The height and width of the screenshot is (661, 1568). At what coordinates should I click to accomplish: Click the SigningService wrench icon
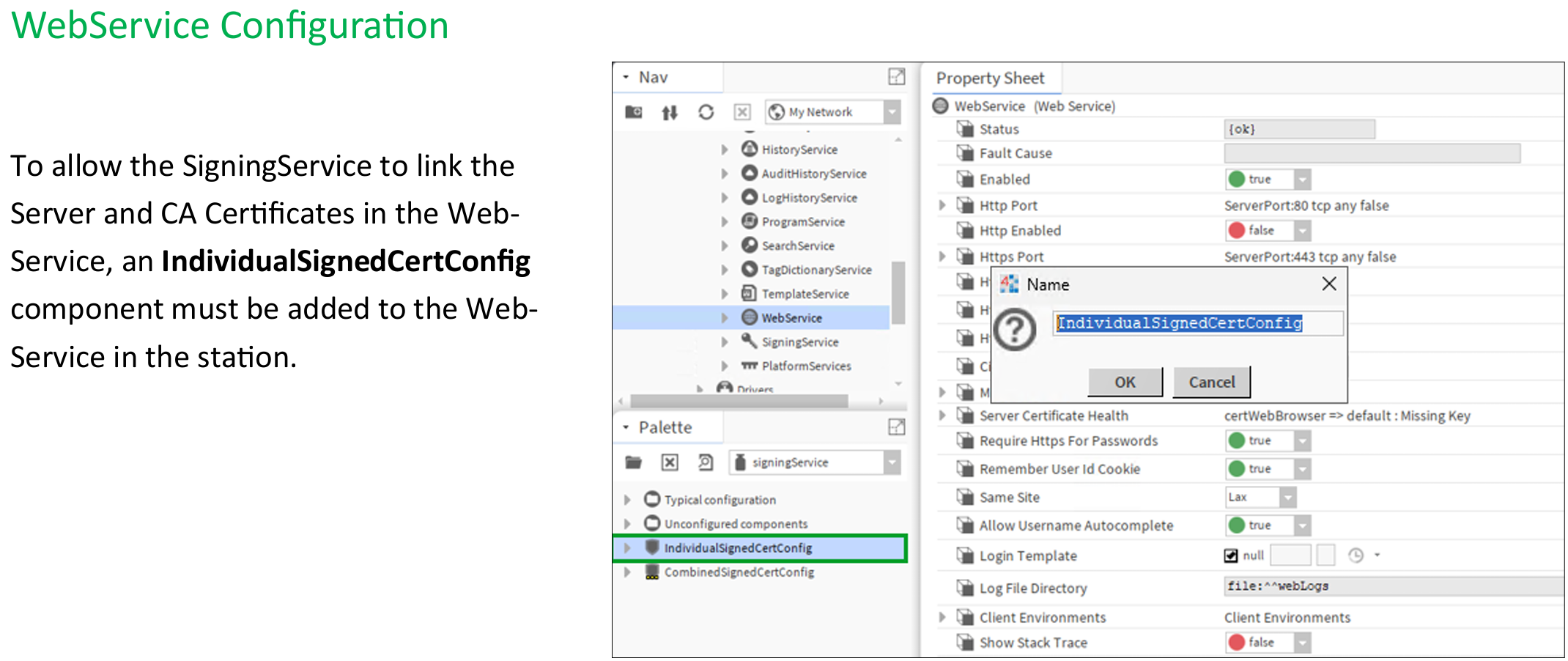(750, 341)
